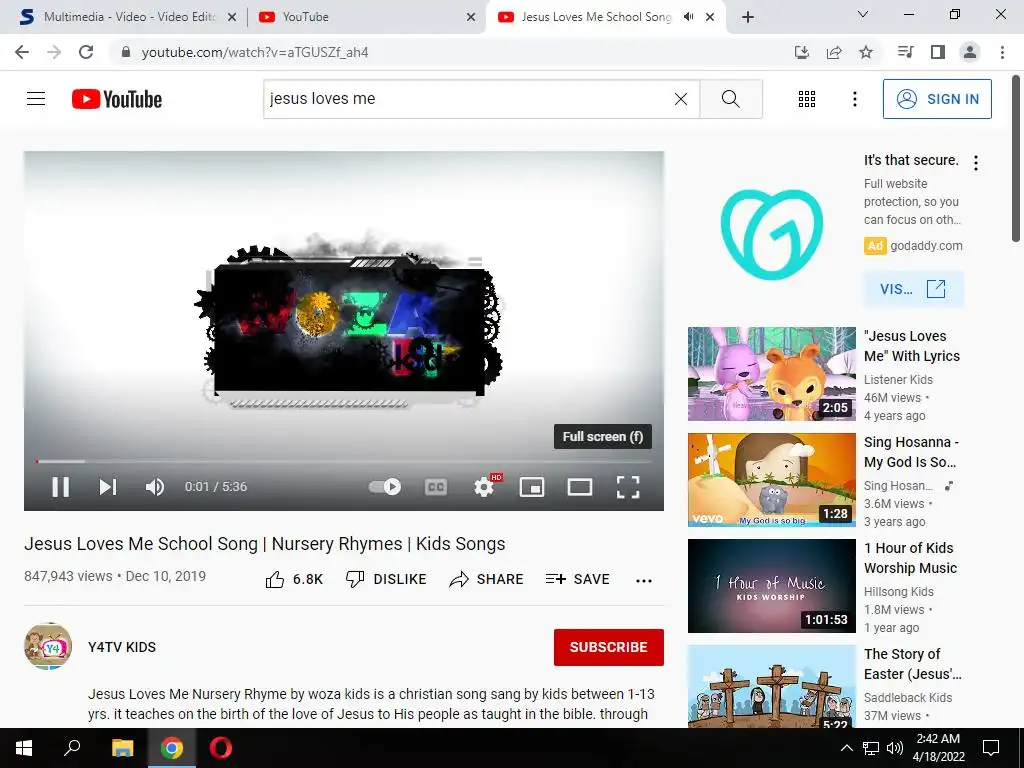This screenshot has height=768, width=1024.
Task: Open YouTube settings three-dot menu
Action: coord(854,99)
